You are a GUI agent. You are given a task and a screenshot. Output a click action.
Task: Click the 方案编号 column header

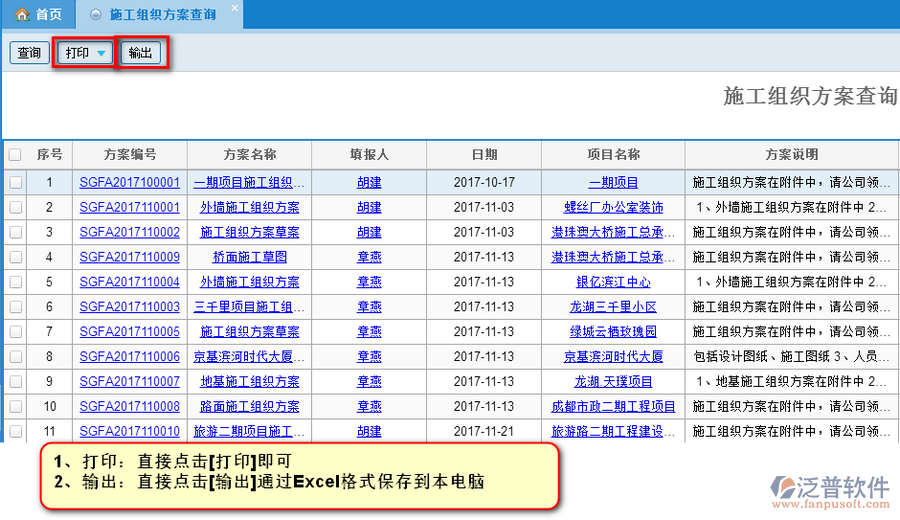coord(130,155)
